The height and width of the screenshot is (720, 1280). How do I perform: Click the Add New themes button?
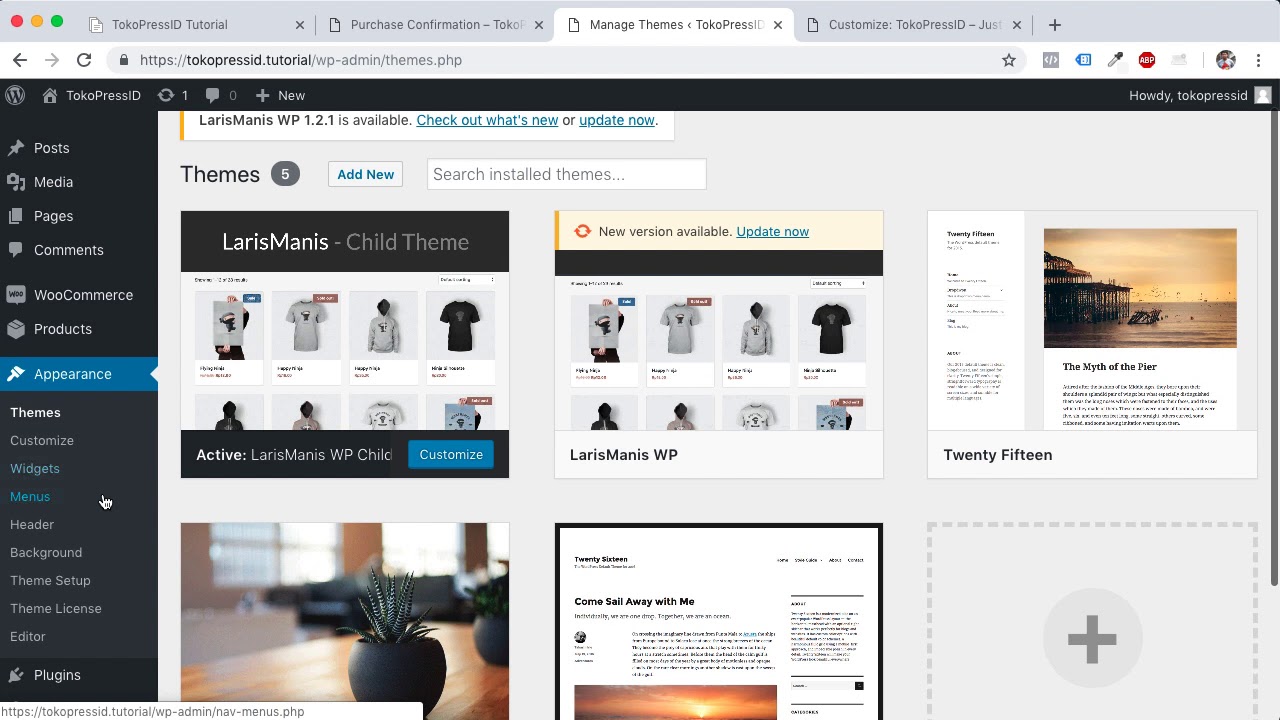coord(365,174)
